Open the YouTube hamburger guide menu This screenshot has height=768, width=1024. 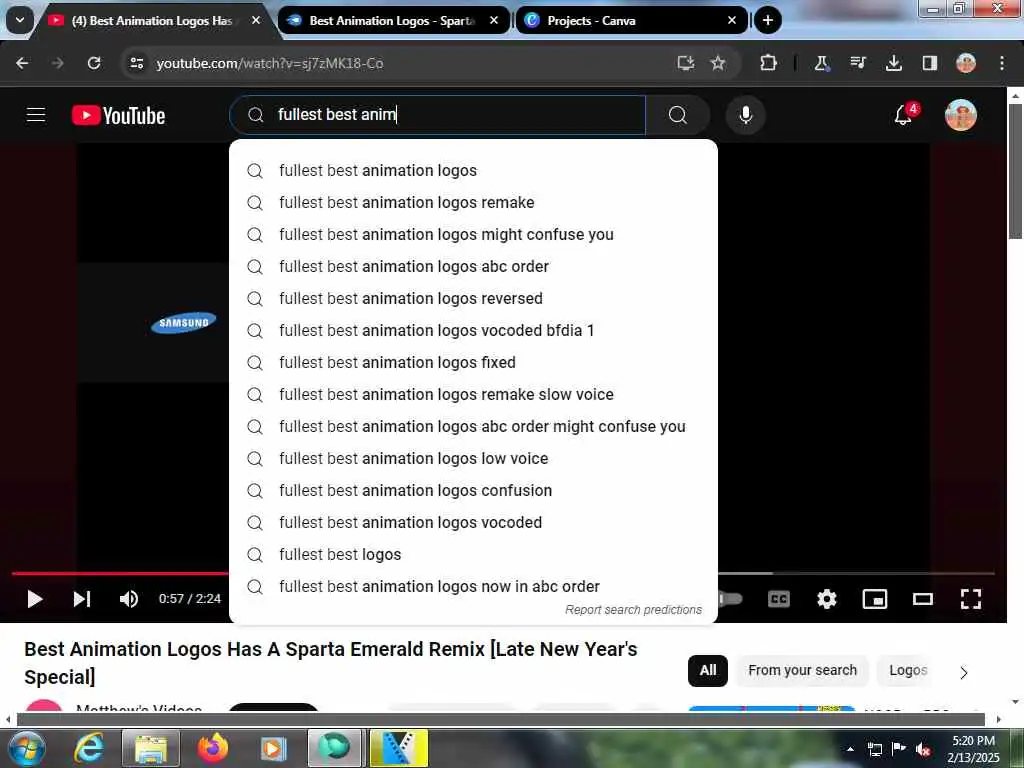click(36, 115)
